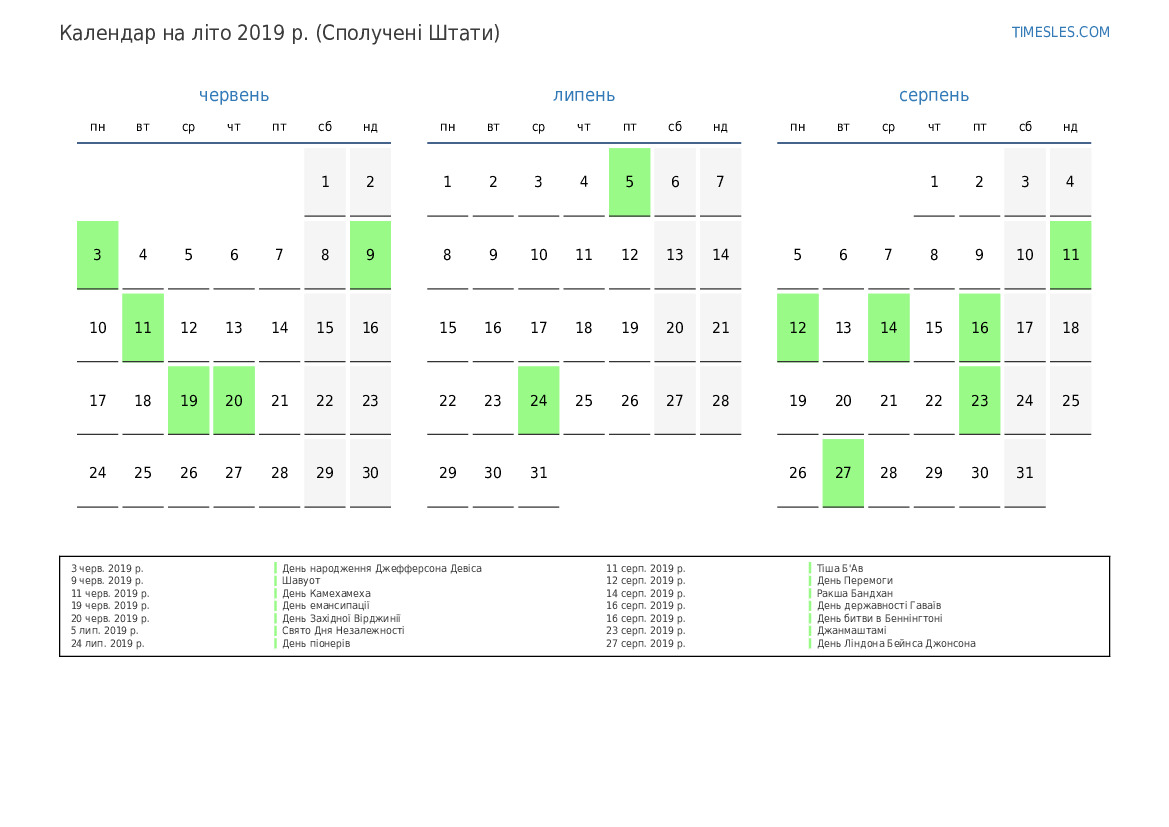Select highlighted day 27 in серпень
This screenshot has height=827, width=1169.
pos(843,473)
